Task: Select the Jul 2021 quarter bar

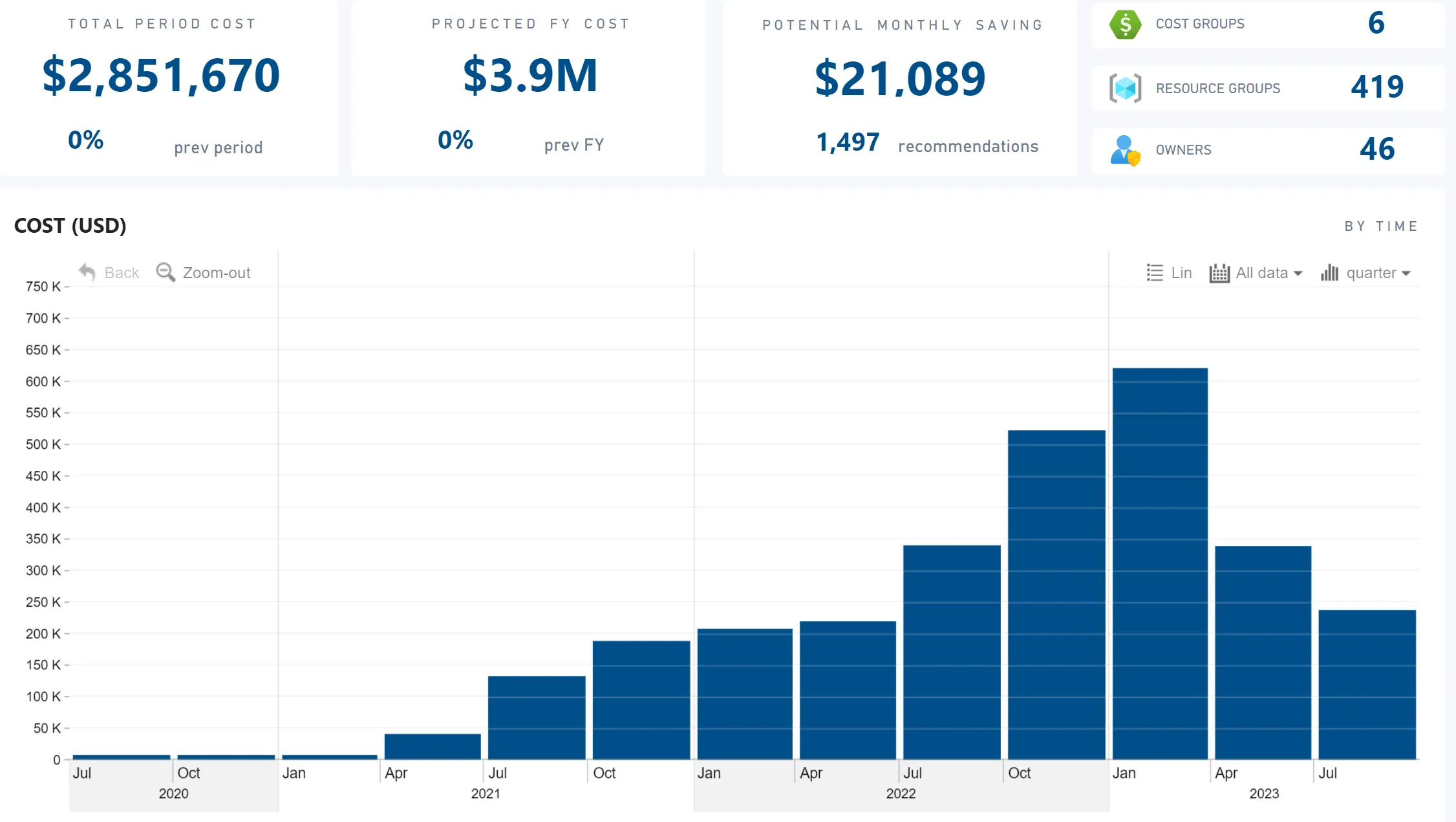Action: coord(537,717)
